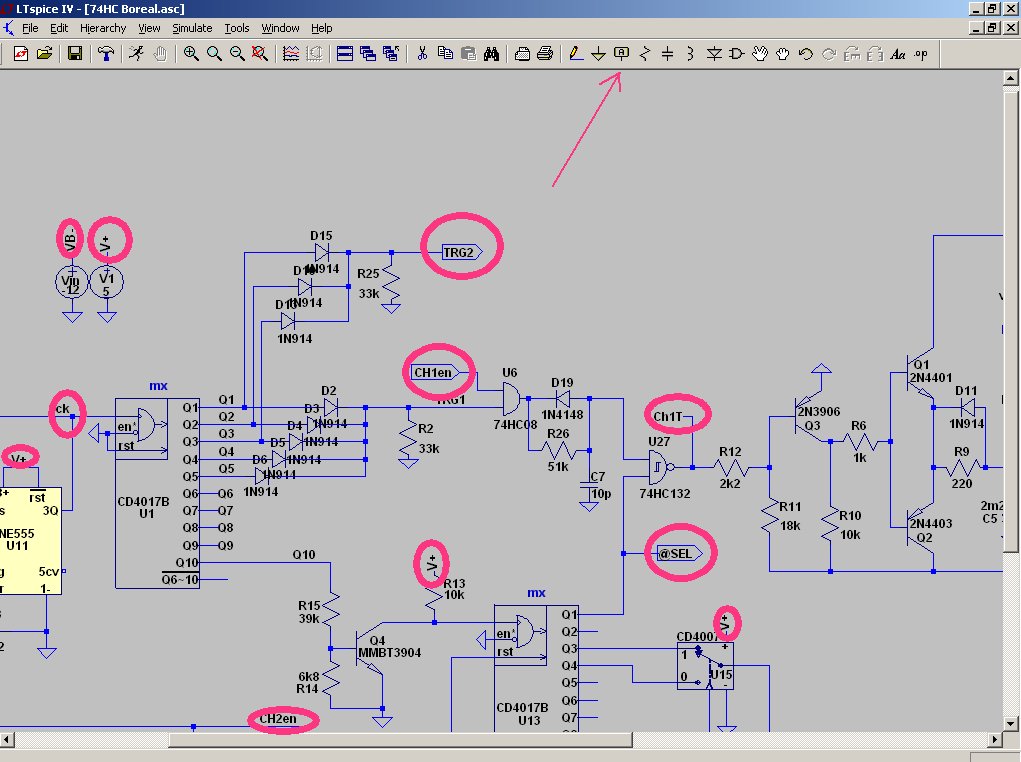This screenshot has width=1021, height=762.
Task: Open the component (AND gate) tool
Action: tap(737, 54)
